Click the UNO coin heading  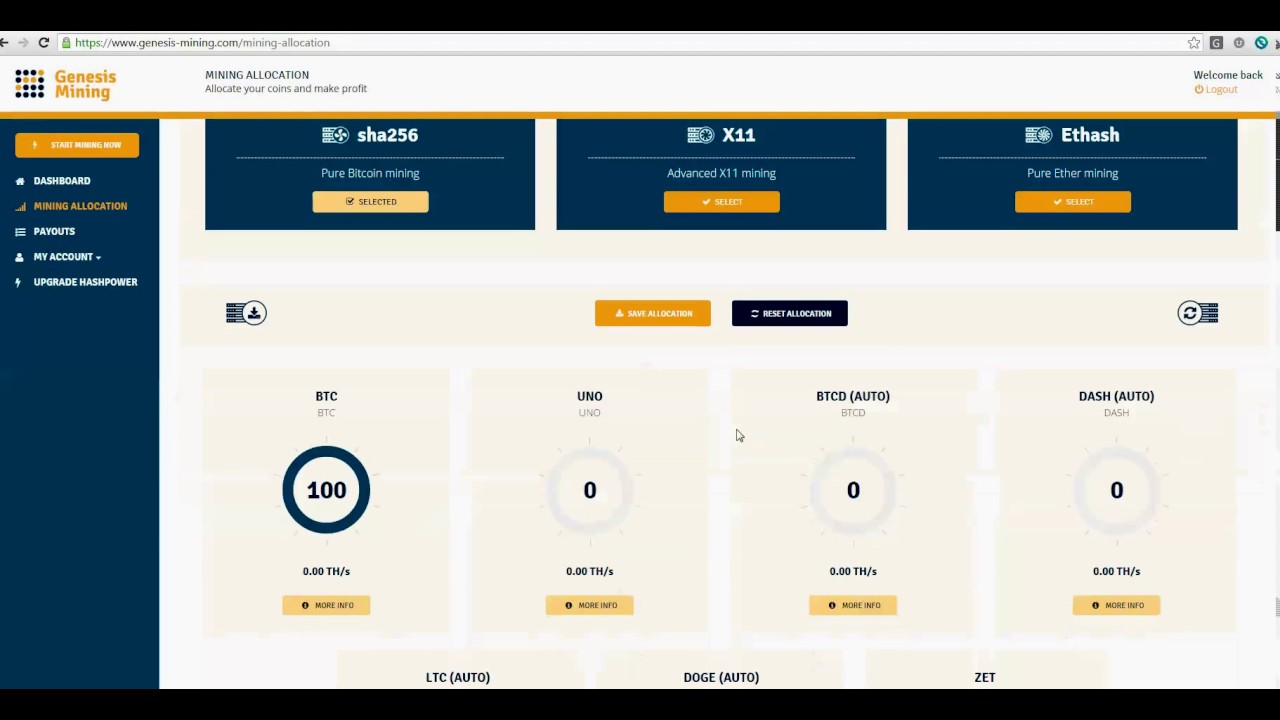(x=590, y=396)
